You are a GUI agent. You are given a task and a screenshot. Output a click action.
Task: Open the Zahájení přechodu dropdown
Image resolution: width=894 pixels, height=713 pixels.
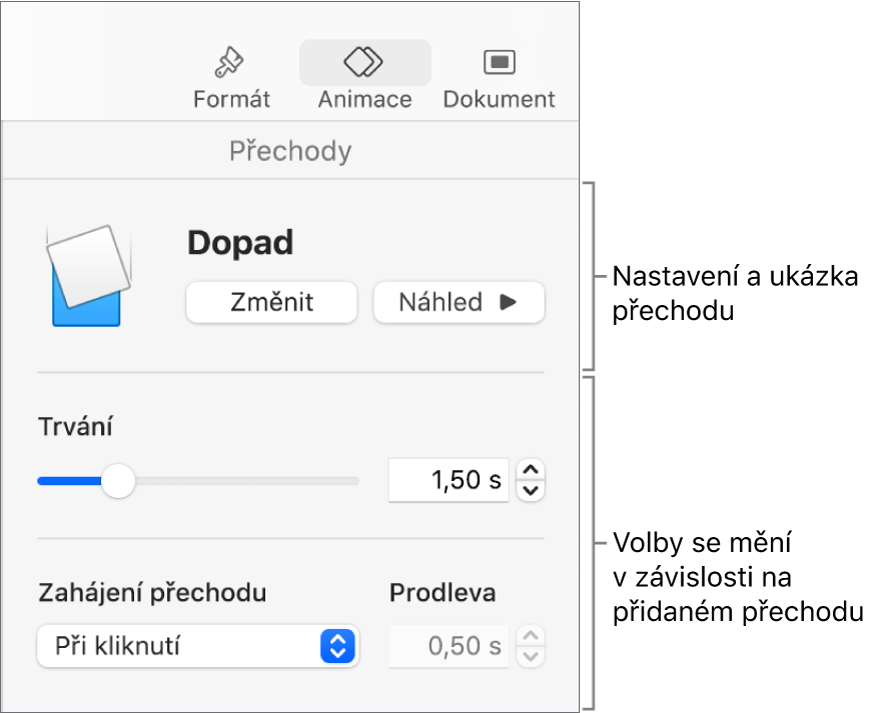tap(198, 647)
